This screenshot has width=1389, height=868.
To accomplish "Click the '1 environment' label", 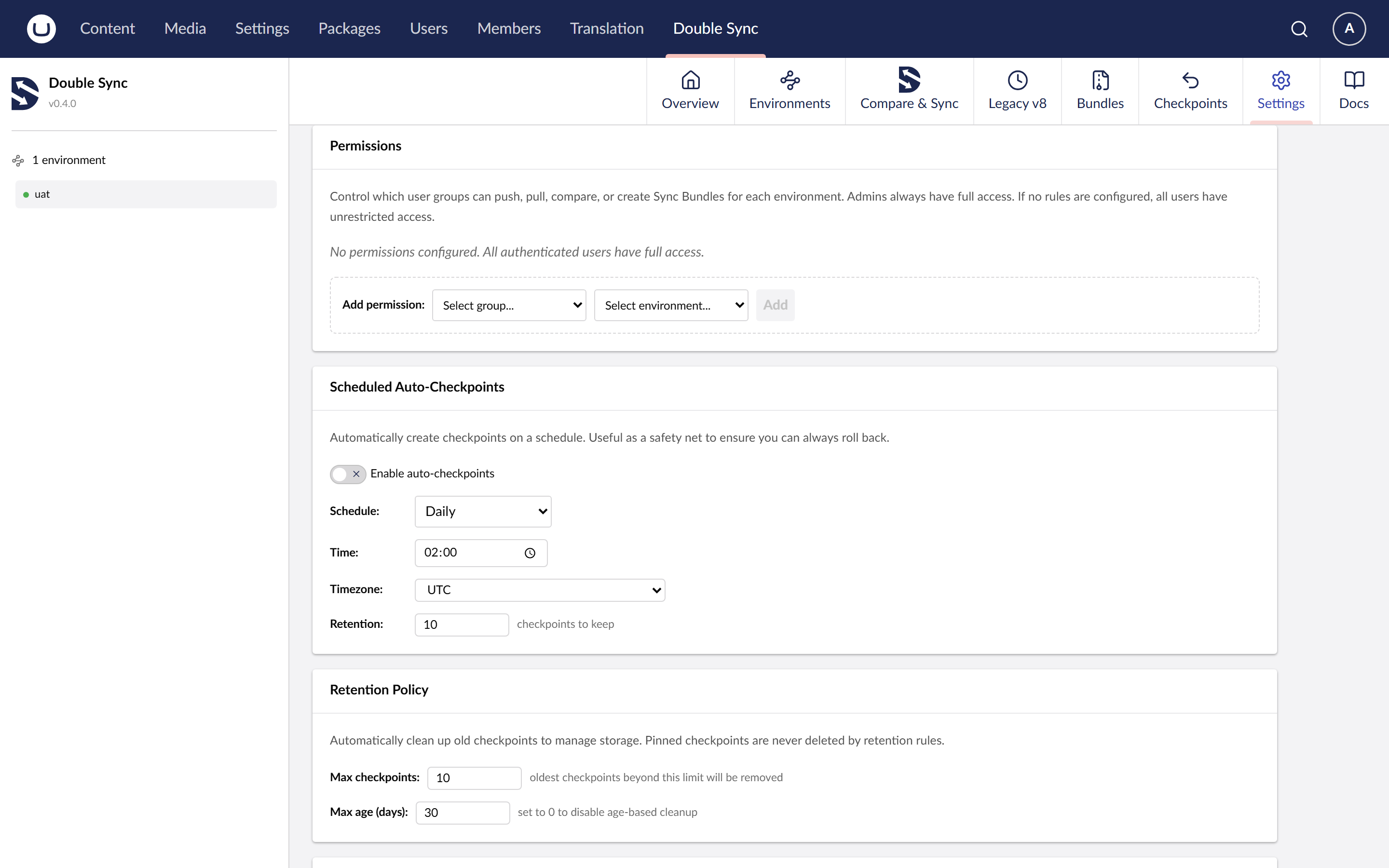I will click(x=69, y=160).
